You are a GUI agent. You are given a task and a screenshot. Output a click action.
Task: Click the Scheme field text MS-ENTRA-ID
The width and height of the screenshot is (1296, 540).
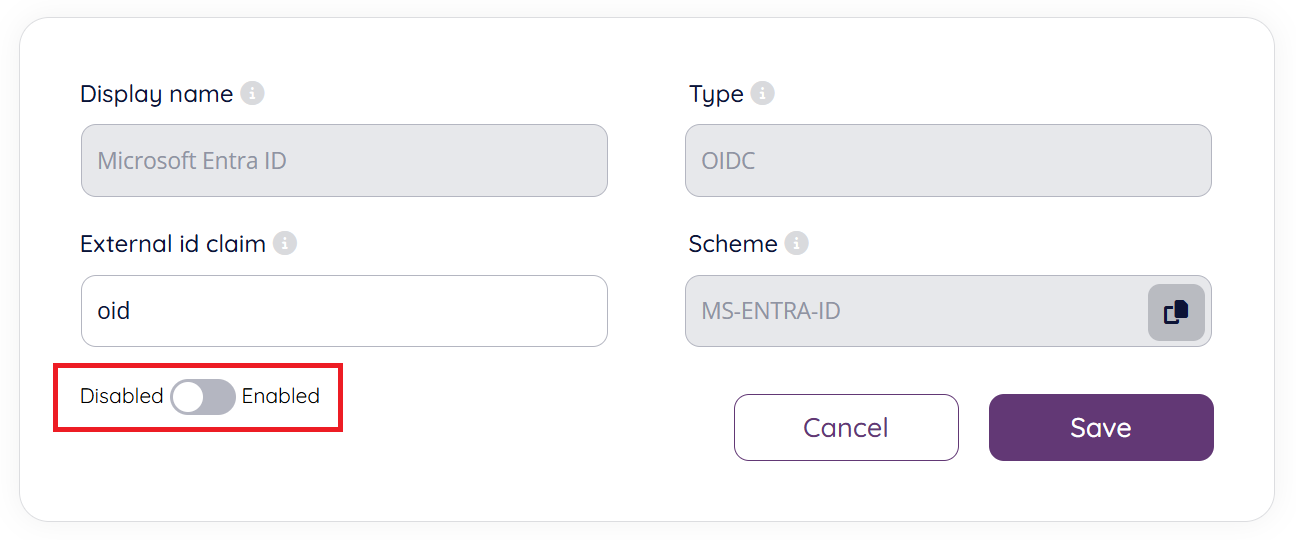(771, 311)
